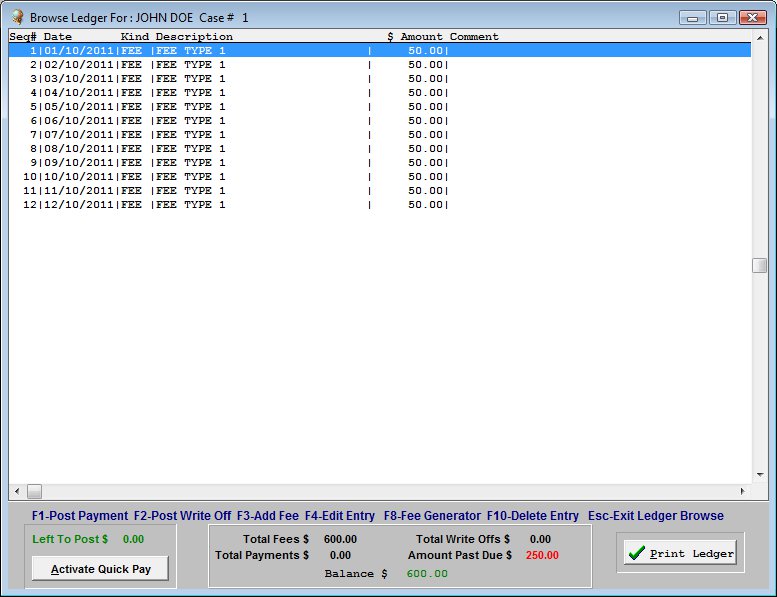The width and height of the screenshot is (777, 597).
Task: Select ledger entry dated 02/10/2011
Action: click(x=380, y=64)
